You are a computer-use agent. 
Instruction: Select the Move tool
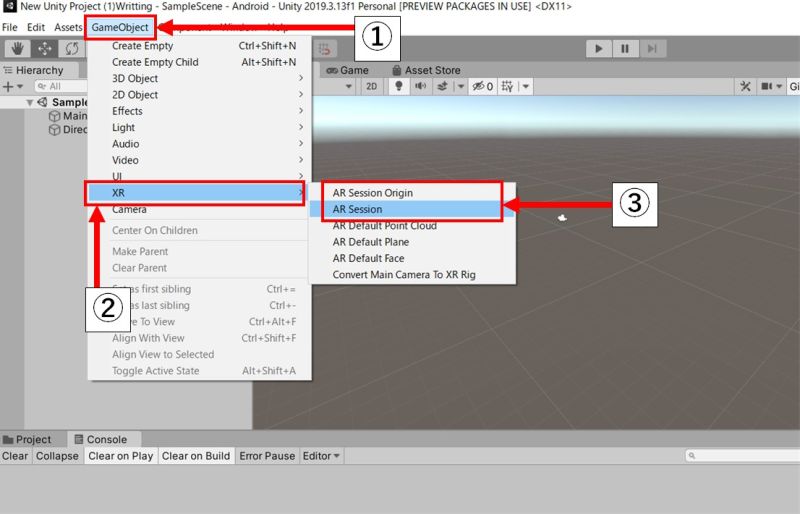(x=44, y=48)
